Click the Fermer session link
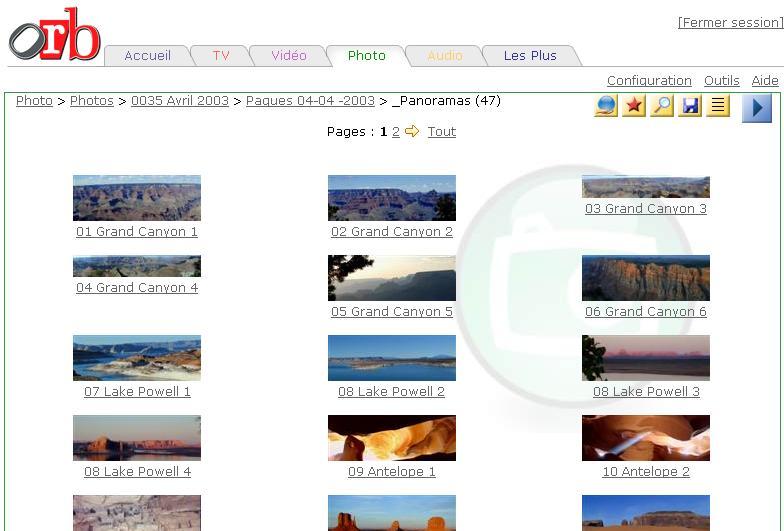Screen dimensions: 784x531 (730, 22)
